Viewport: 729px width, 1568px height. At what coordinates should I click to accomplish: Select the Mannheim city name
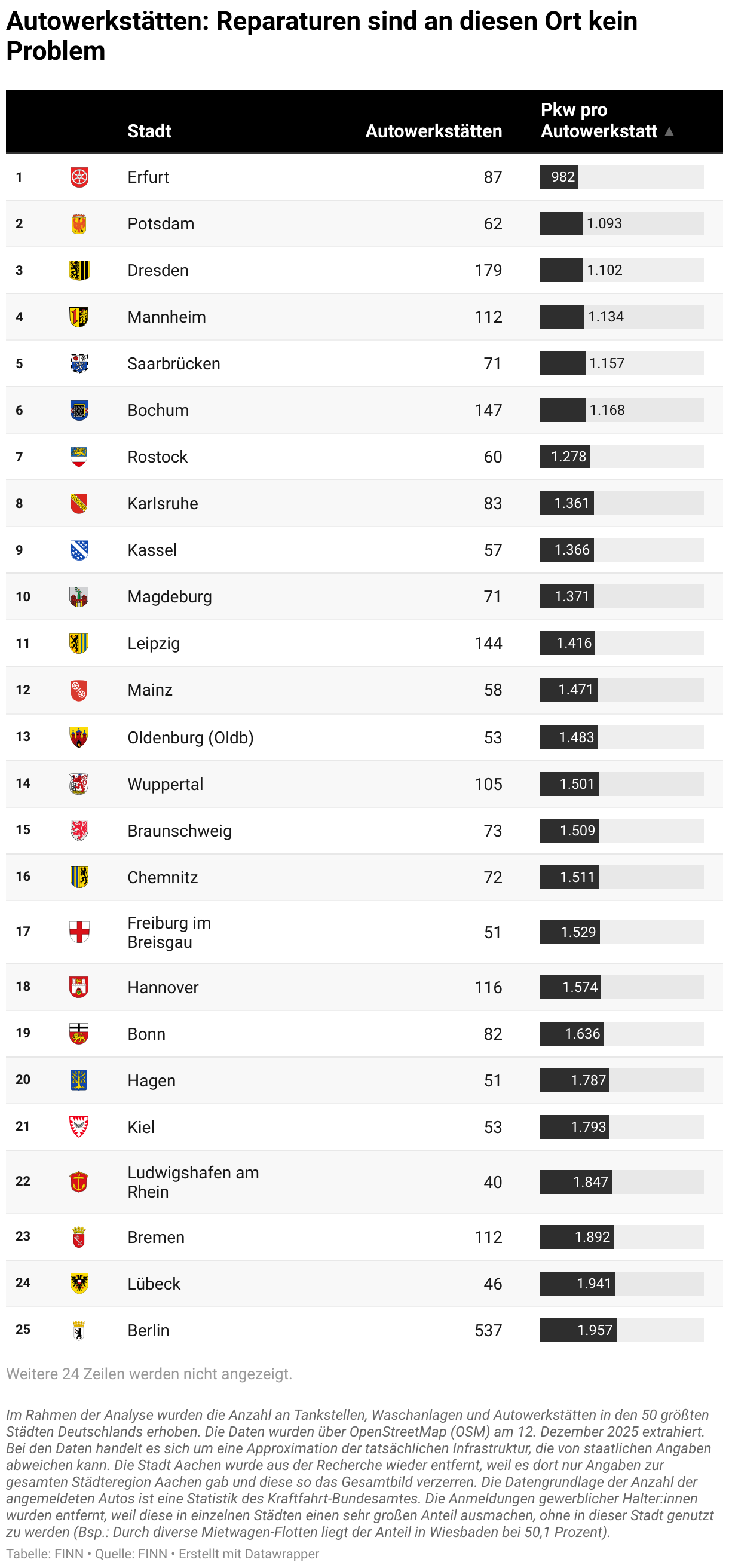[x=167, y=317]
